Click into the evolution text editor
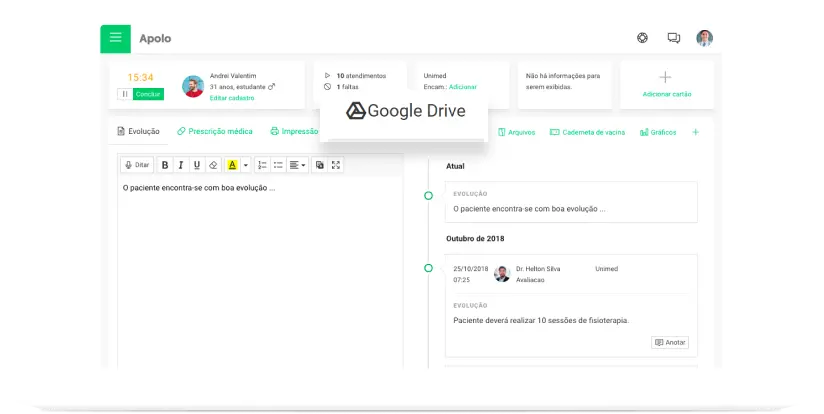The width and height of the screenshot is (824, 414). point(260,272)
